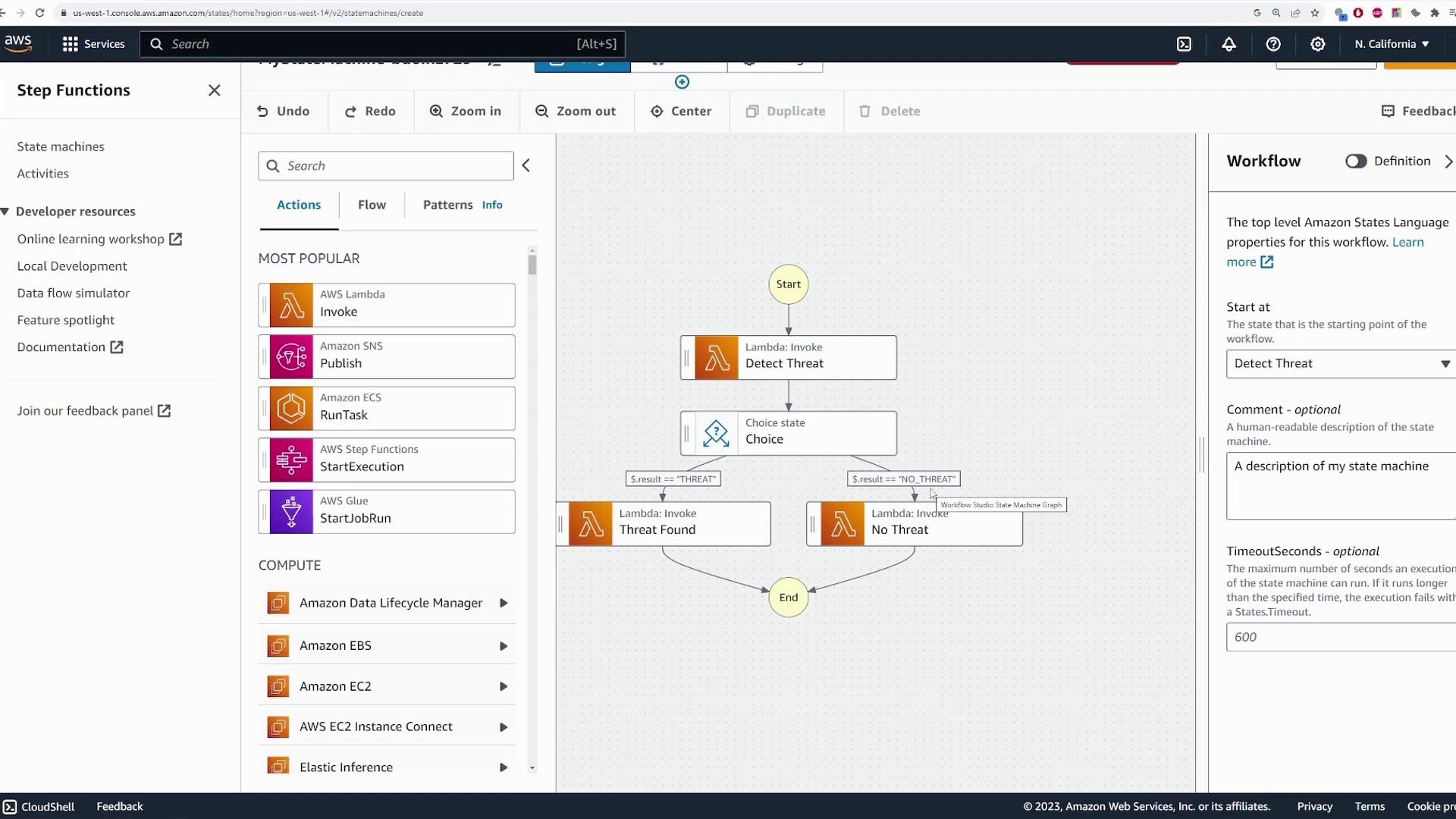Click the Undo button

pyautogui.click(x=284, y=111)
